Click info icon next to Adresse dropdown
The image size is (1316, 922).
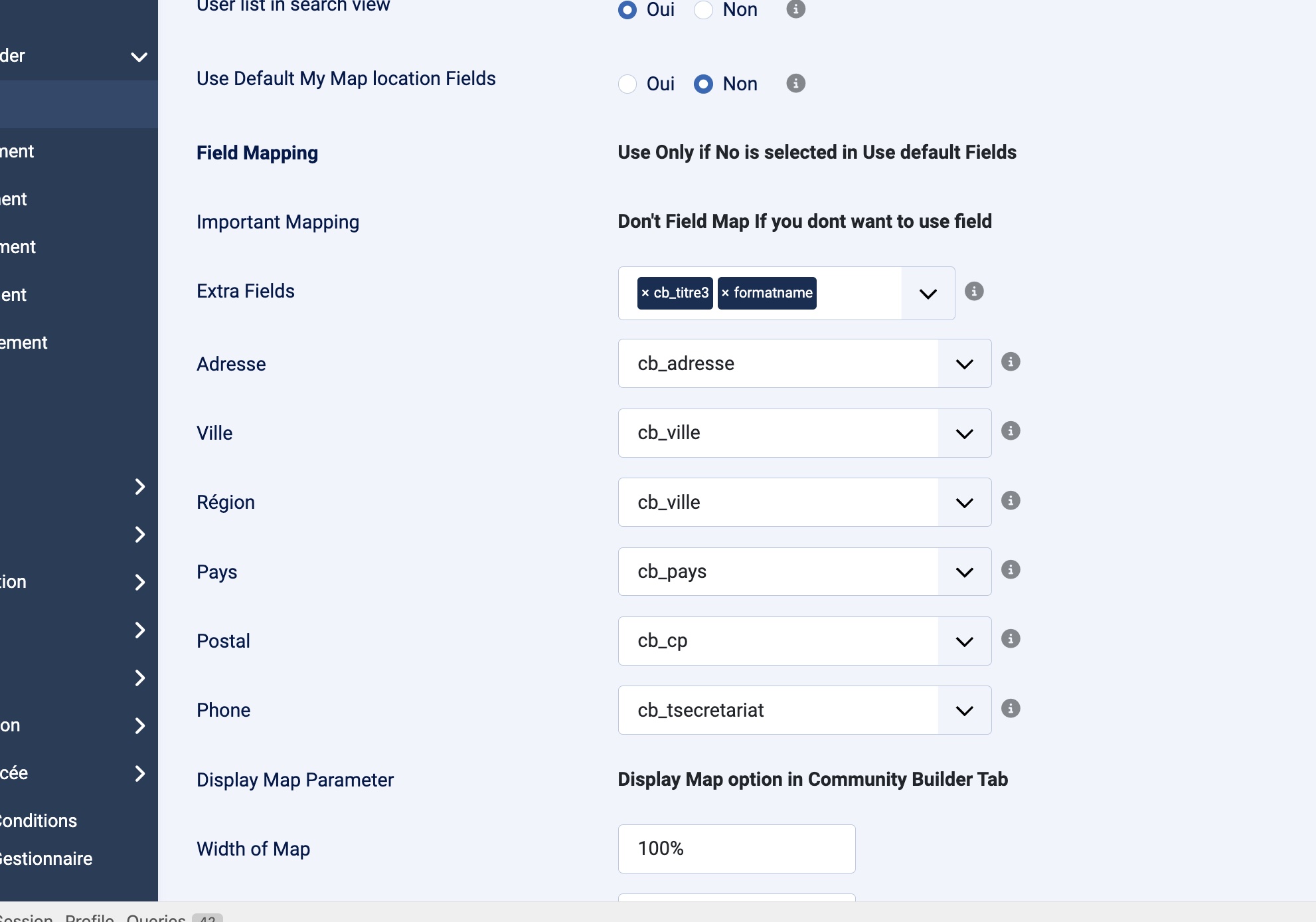1010,362
